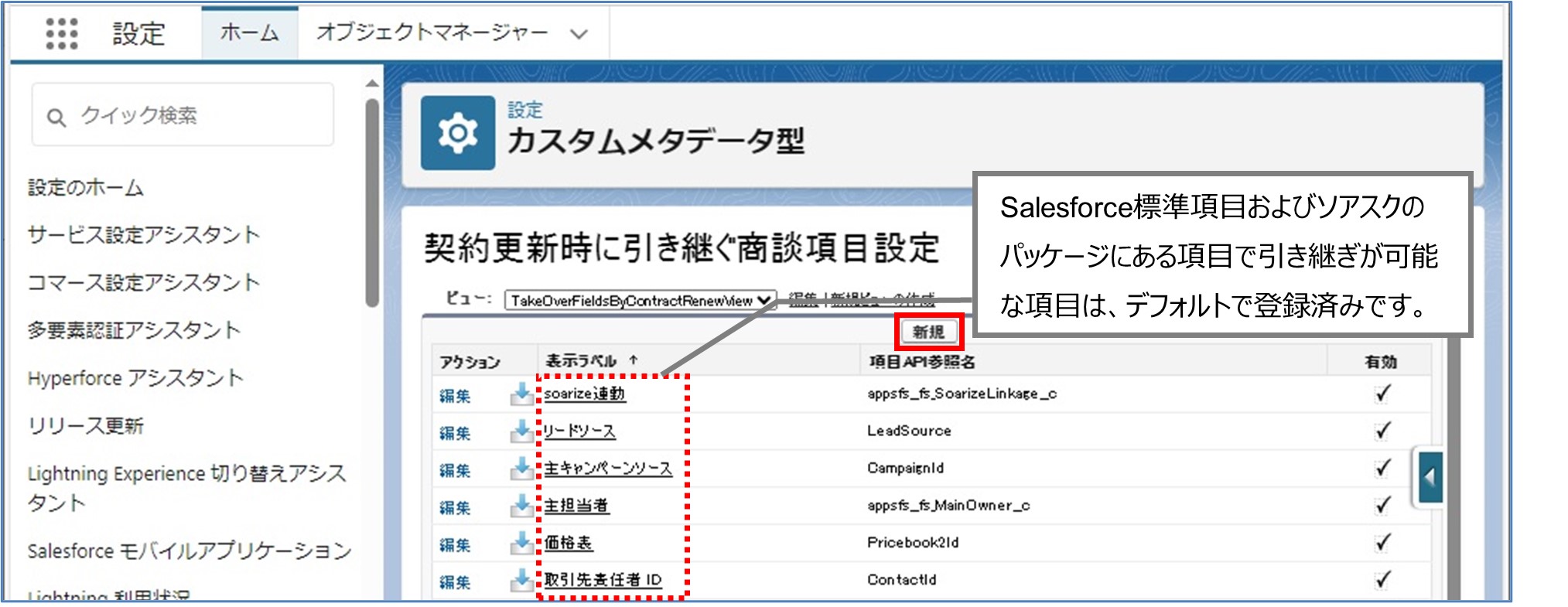Click the download icon in 取引先責任者 ID row
1568x607 pixels.
[522, 579]
